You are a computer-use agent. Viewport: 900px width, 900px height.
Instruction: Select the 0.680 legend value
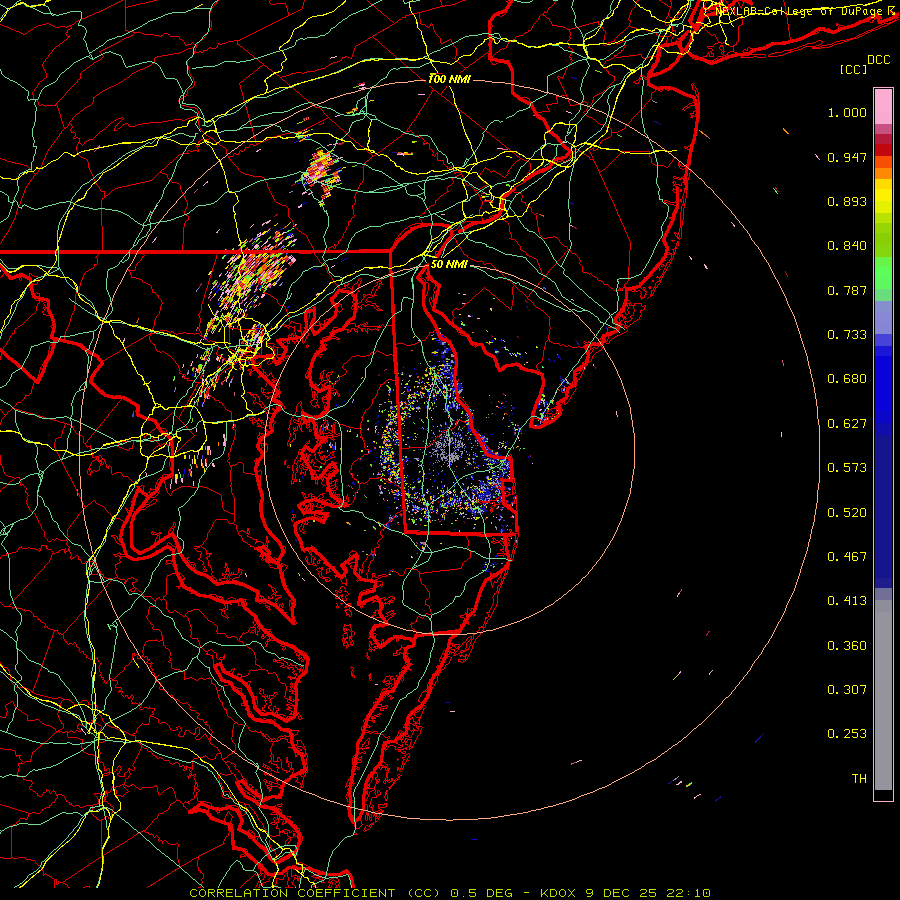click(x=847, y=379)
